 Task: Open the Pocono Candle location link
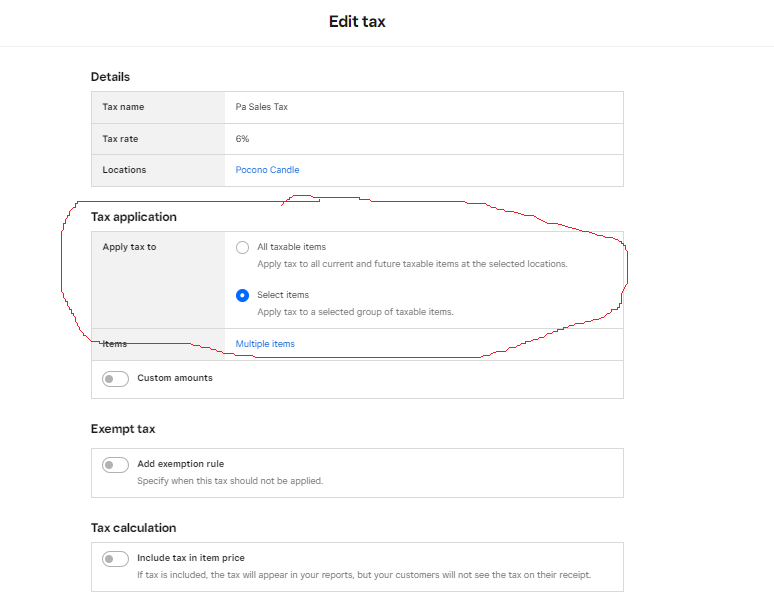(267, 170)
